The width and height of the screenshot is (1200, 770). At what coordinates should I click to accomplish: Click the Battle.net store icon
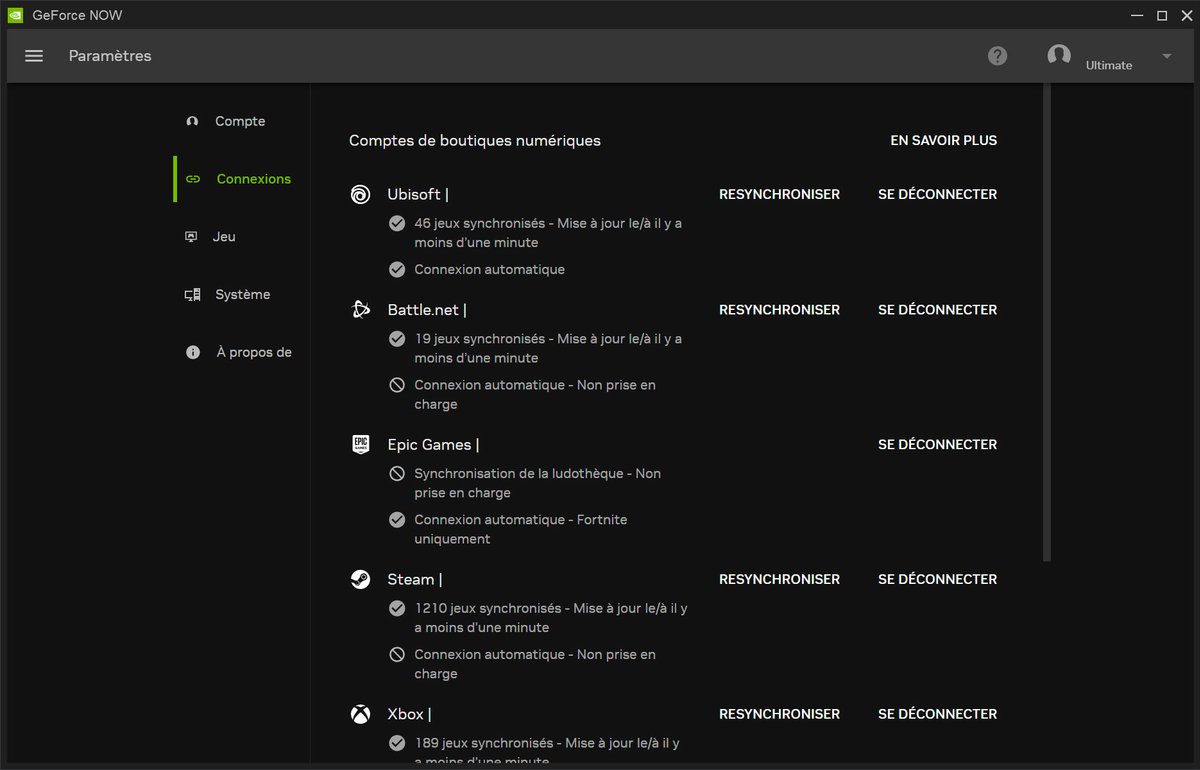[360, 309]
